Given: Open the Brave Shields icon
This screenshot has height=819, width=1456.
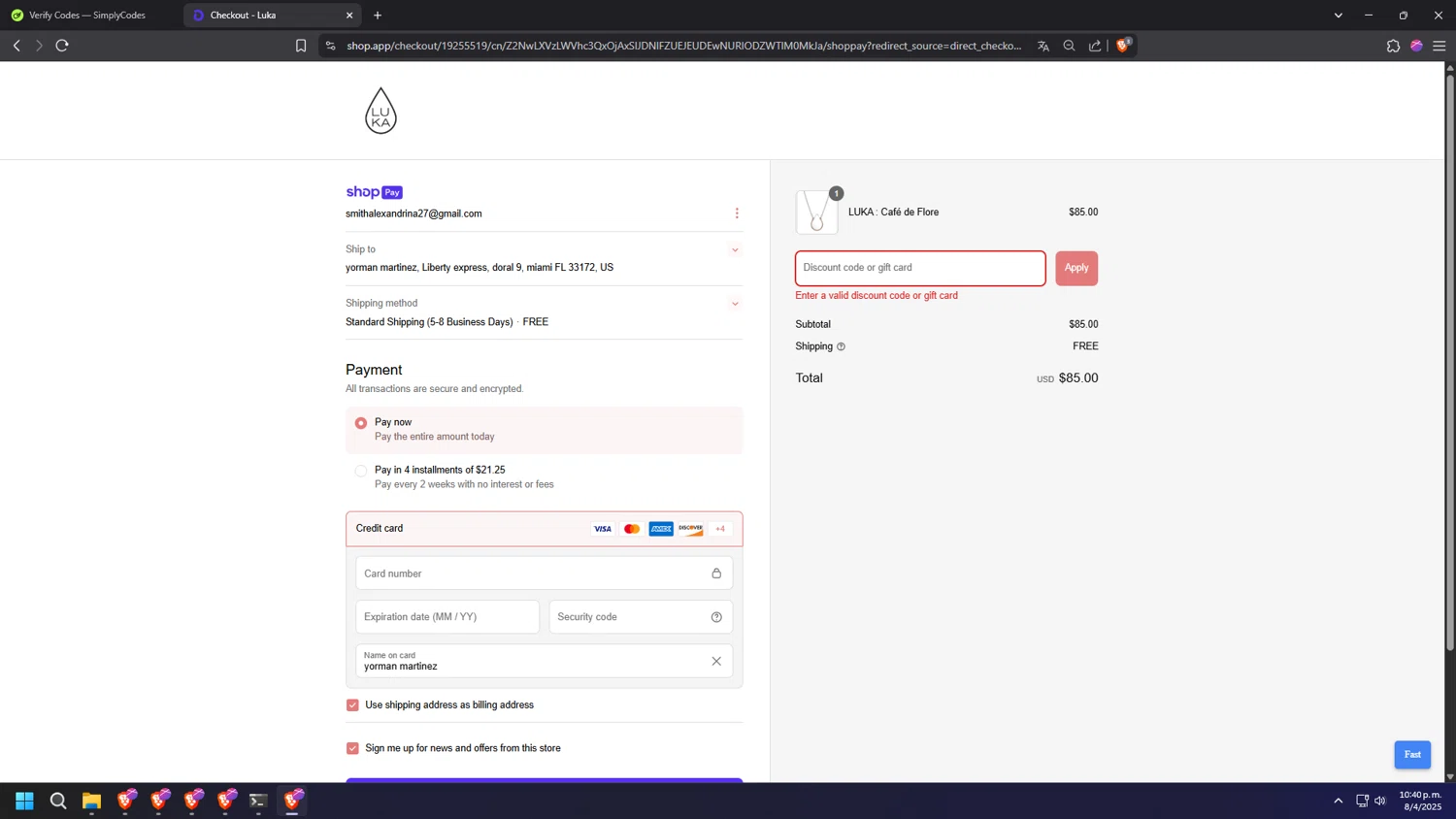Looking at the screenshot, I should (1124, 45).
